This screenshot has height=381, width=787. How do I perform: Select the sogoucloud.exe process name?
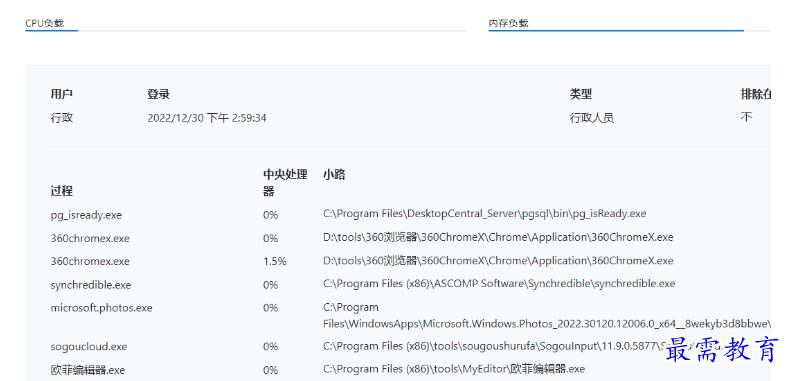click(x=89, y=347)
